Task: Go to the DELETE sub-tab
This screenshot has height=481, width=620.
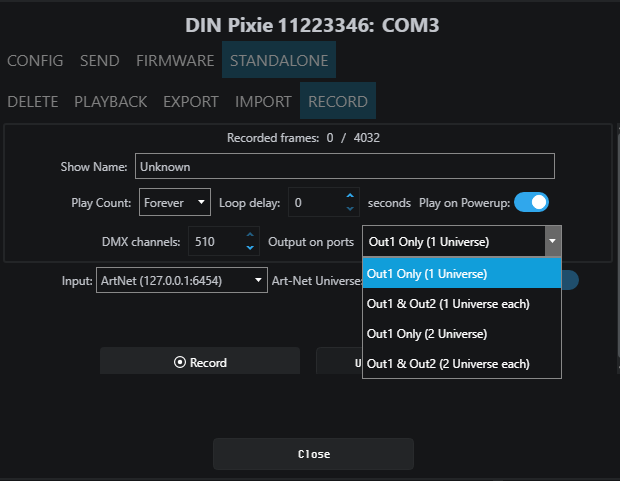Action: coord(33,102)
